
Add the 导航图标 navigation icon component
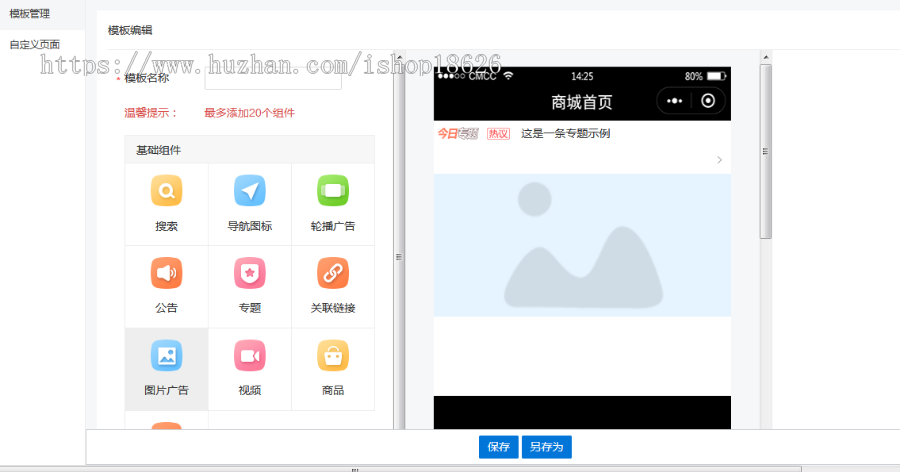[x=250, y=204]
